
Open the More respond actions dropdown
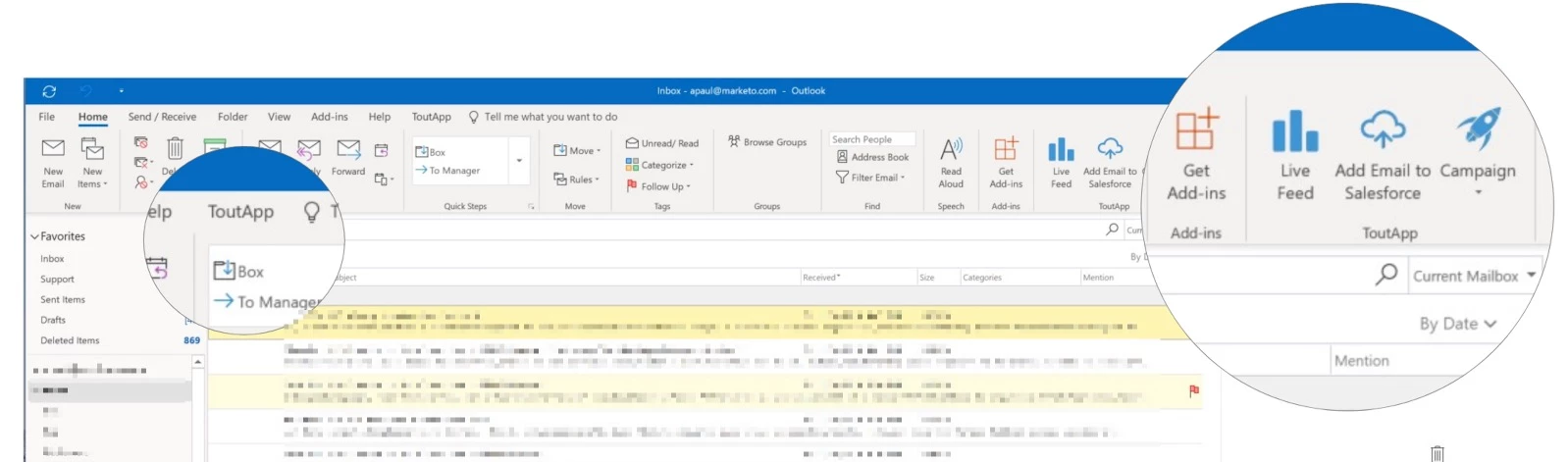coord(385,180)
